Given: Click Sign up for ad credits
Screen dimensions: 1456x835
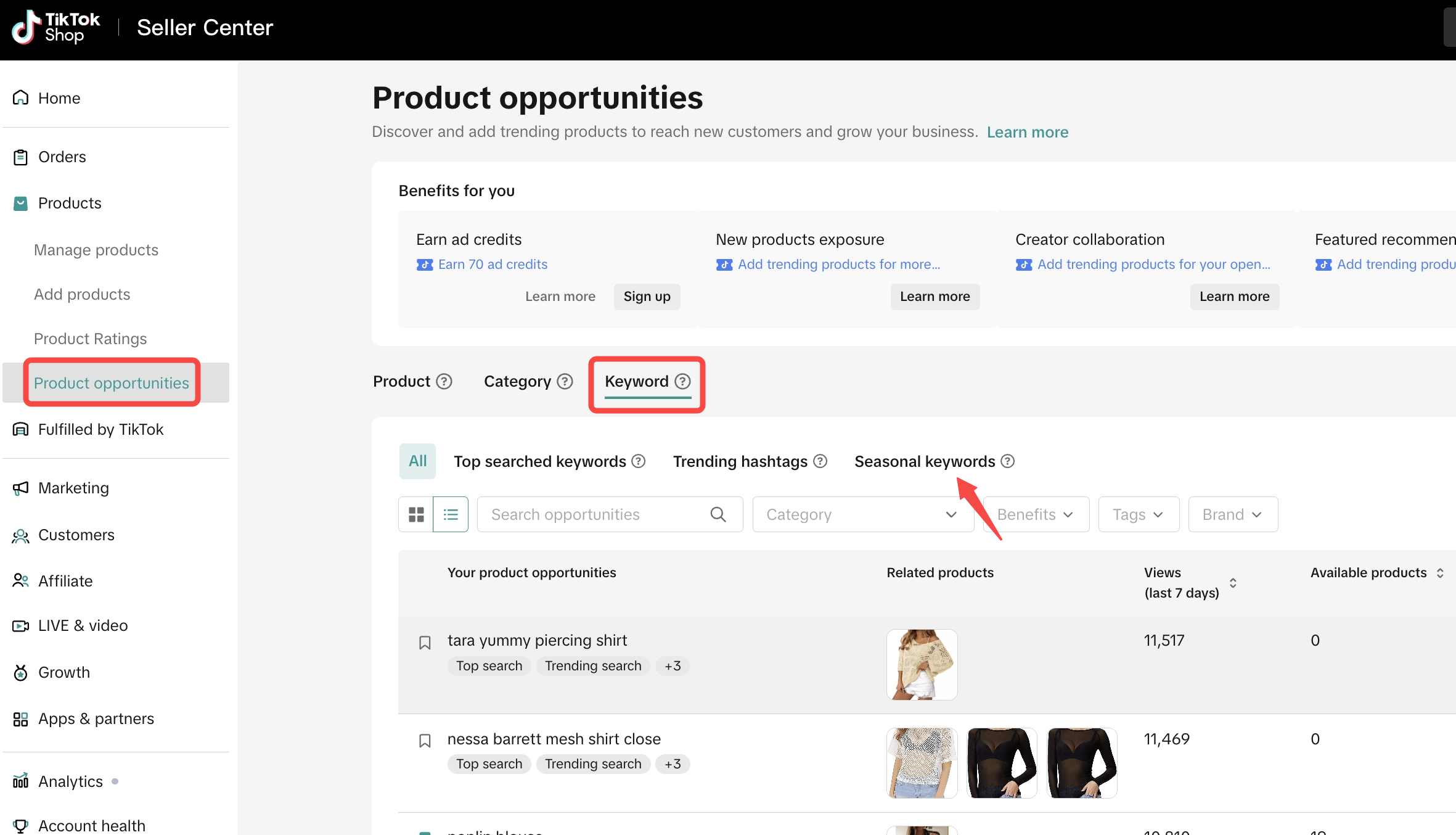Looking at the screenshot, I should (x=647, y=297).
